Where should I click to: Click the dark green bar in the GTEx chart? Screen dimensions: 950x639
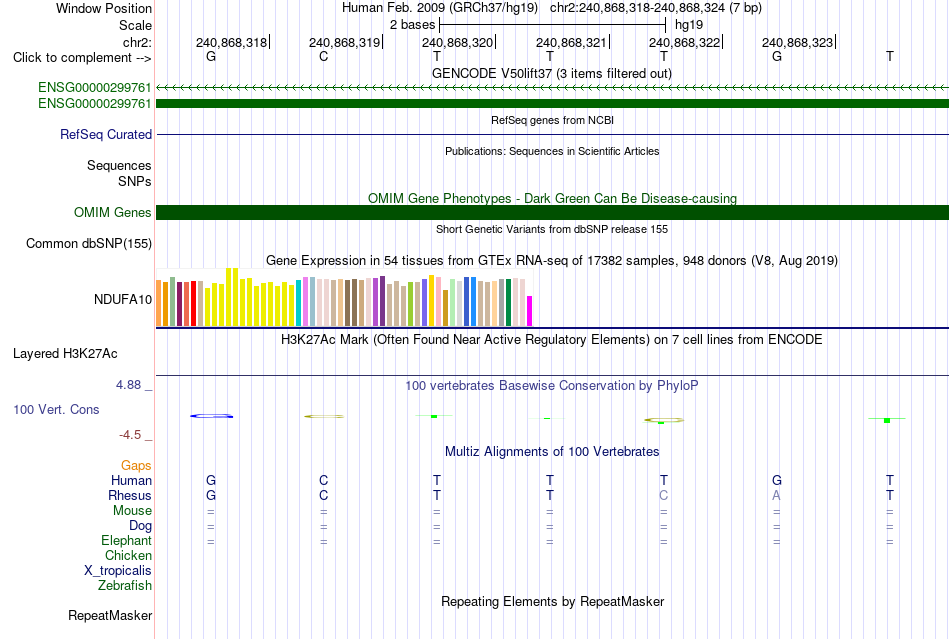(x=508, y=303)
